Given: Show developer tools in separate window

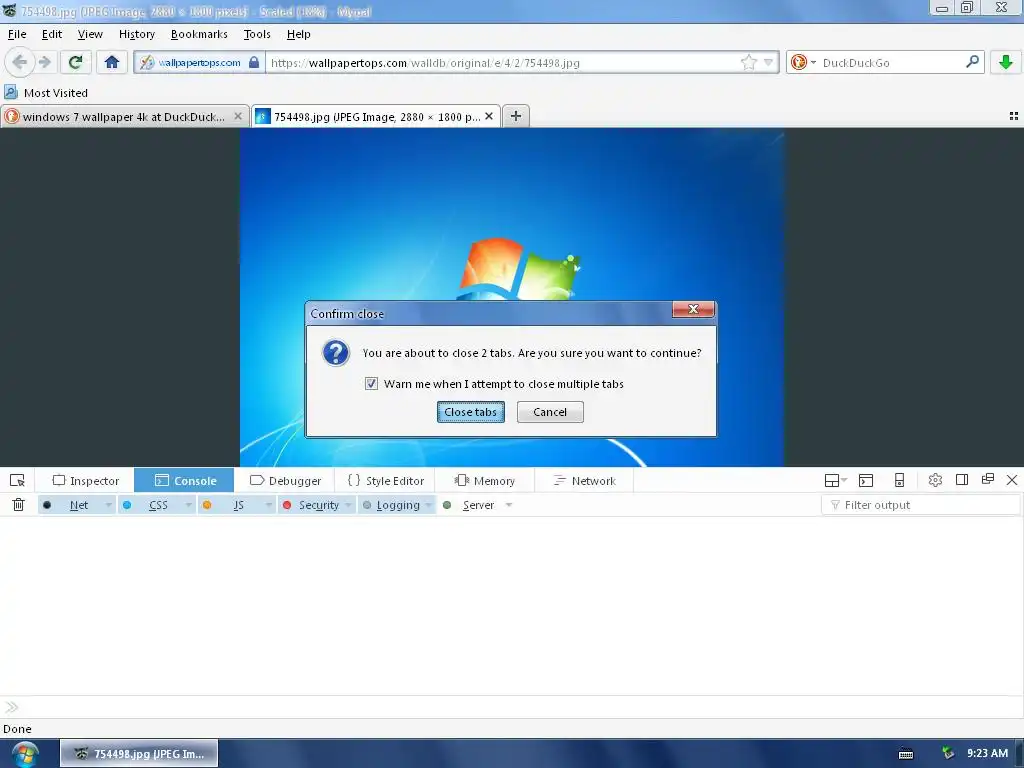Looking at the screenshot, I should pos(987,479).
